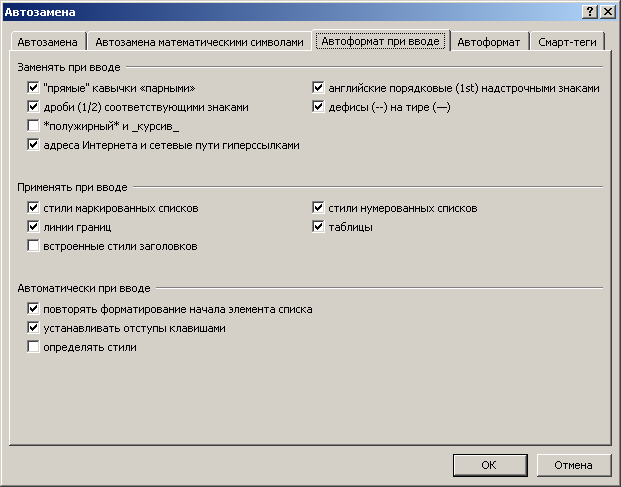Toggle английские порядковые (1st) checkbox

tap(318, 88)
